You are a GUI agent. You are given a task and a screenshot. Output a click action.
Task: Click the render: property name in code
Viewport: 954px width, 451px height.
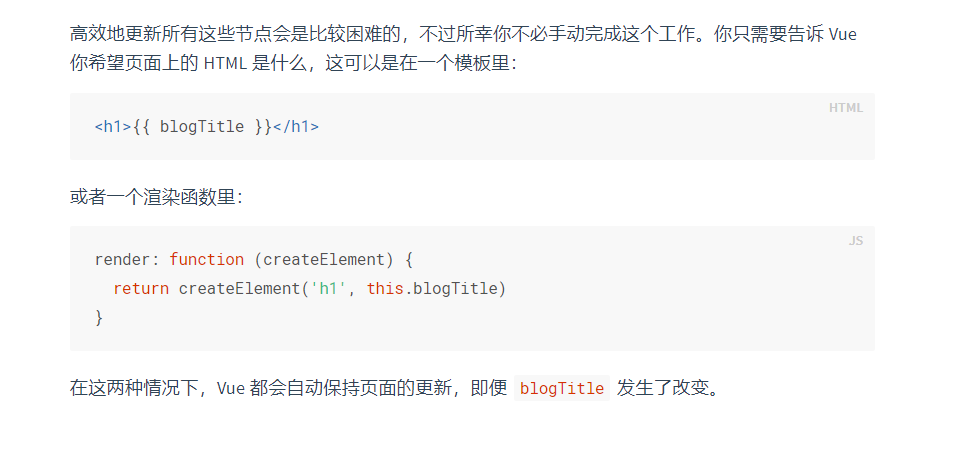(127, 260)
